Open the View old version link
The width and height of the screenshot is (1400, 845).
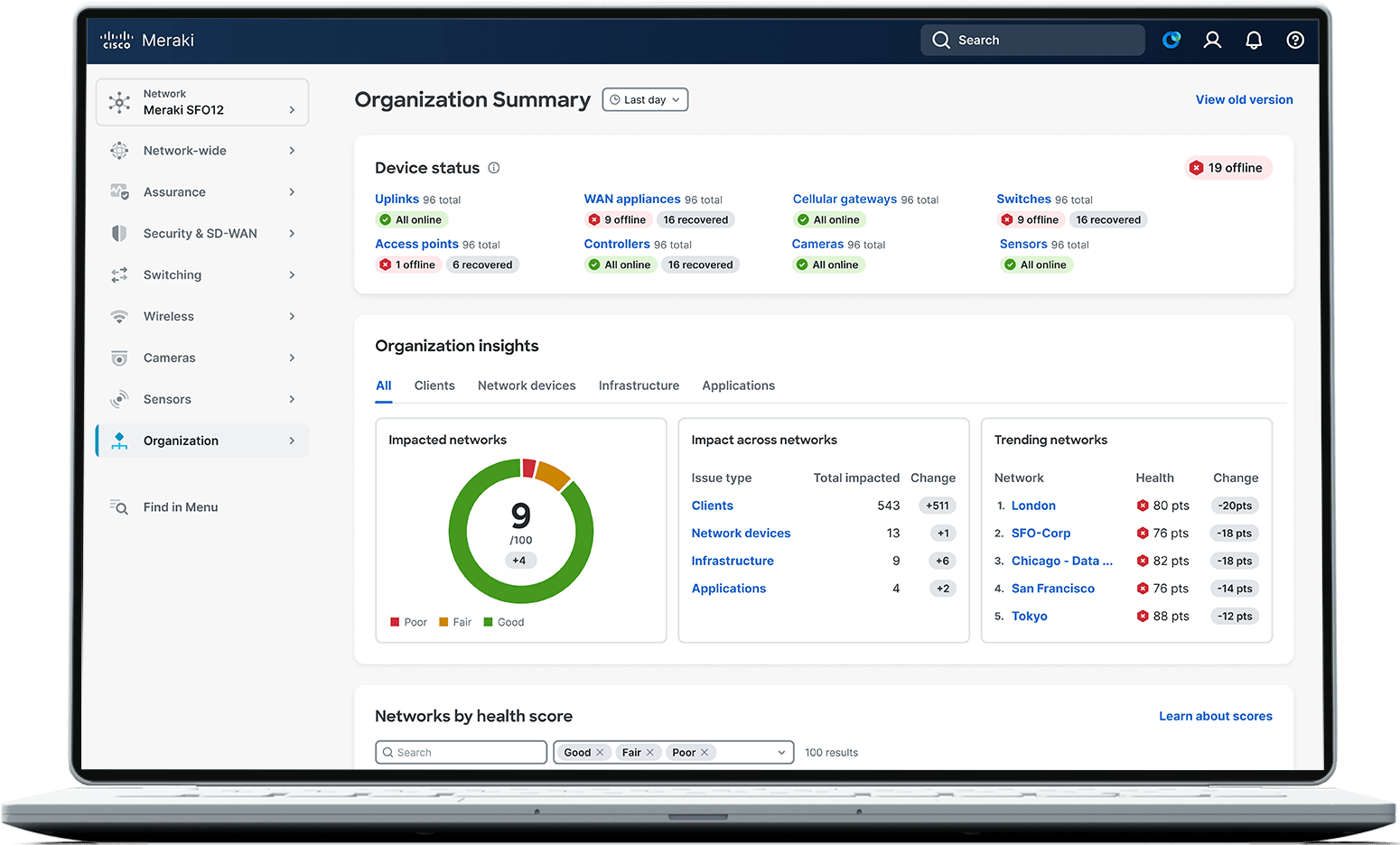point(1244,99)
